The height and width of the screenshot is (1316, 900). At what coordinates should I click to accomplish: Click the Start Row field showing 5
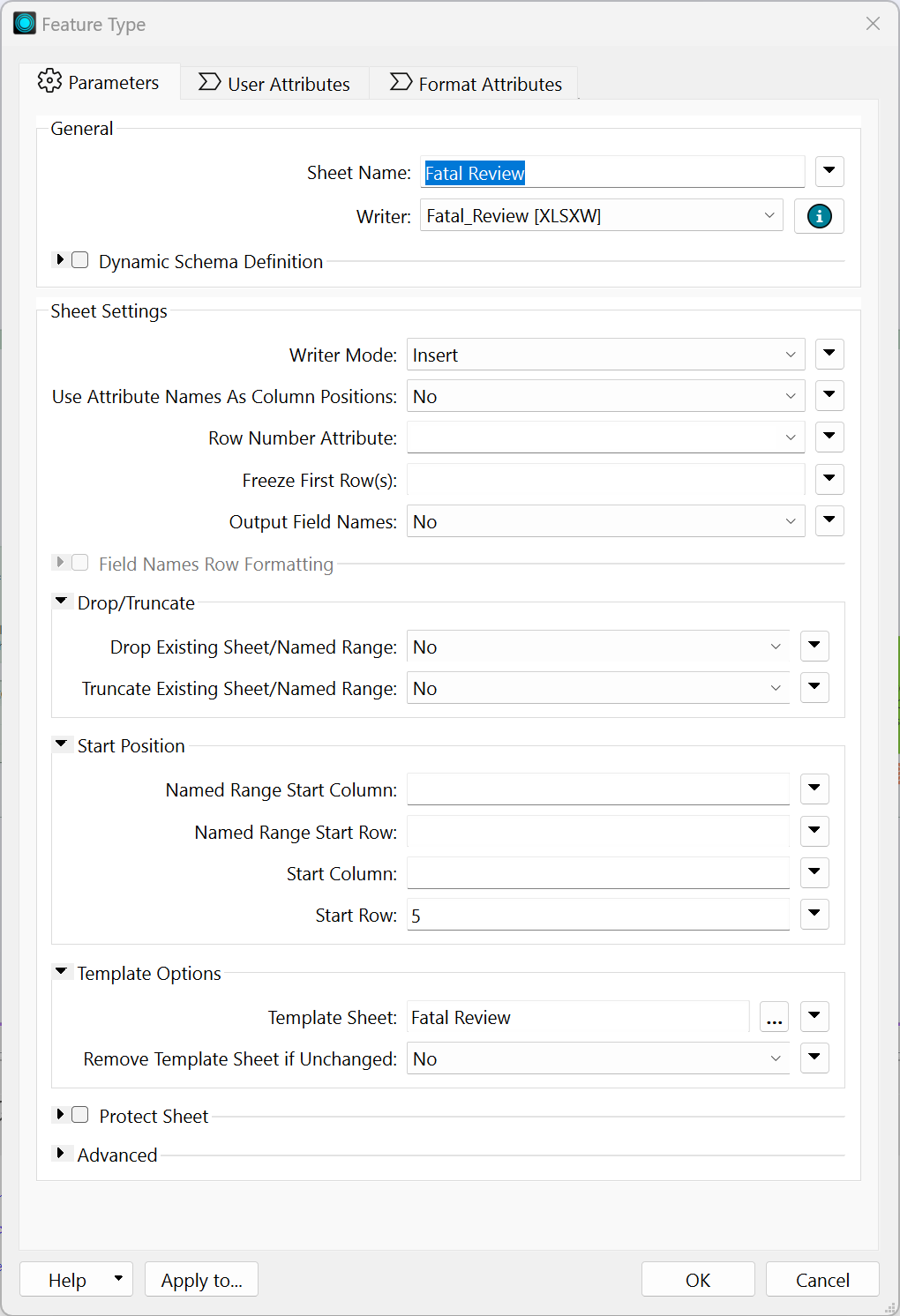[x=598, y=915]
